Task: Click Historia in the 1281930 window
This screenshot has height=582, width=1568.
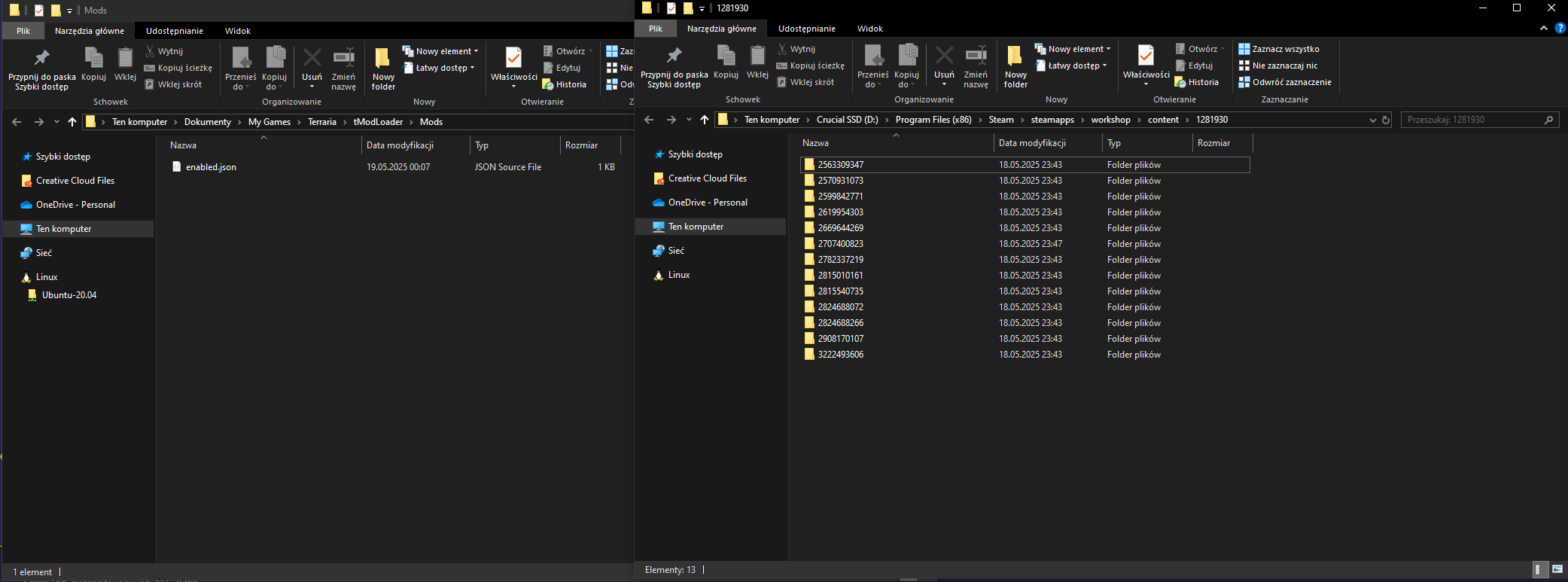Action: click(1197, 82)
